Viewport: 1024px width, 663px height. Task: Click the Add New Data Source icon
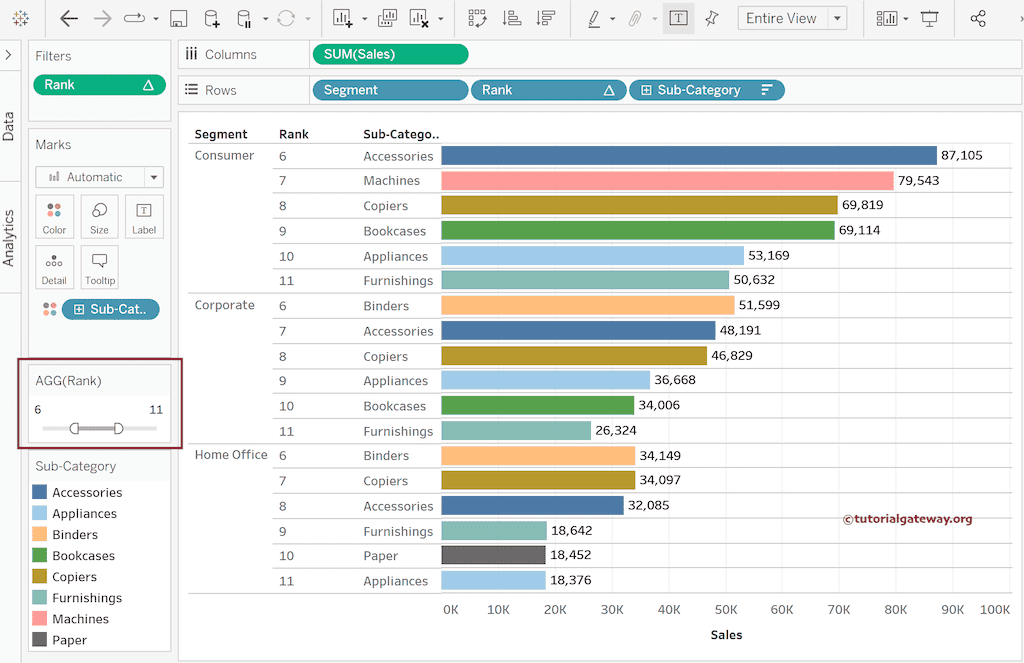click(x=211, y=19)
